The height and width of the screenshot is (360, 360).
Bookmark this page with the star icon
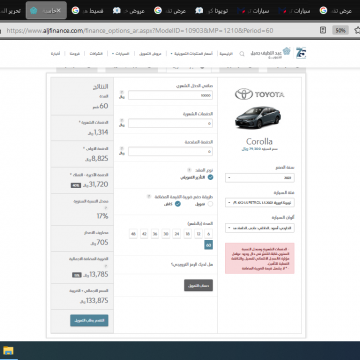357,30
